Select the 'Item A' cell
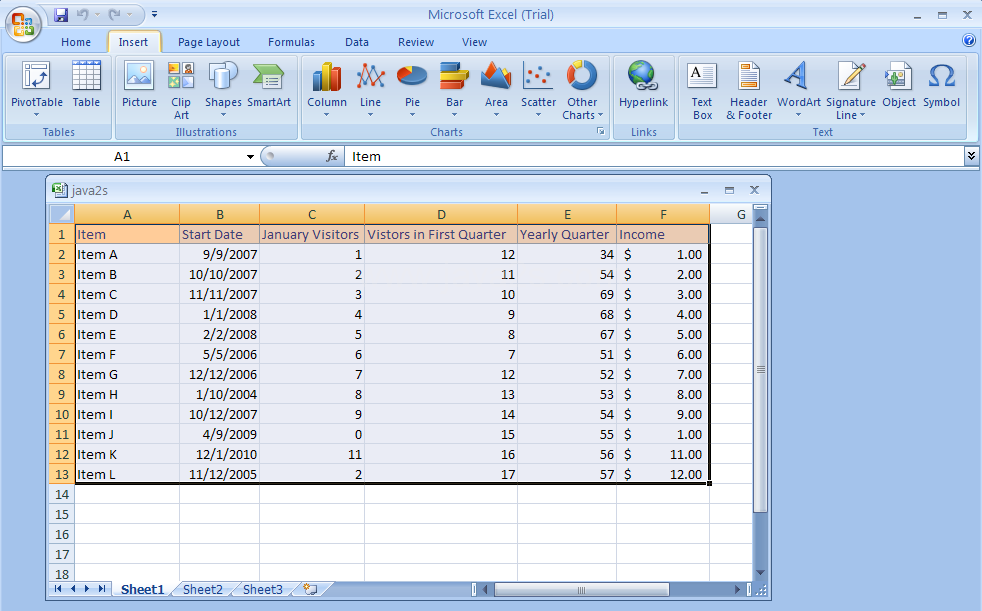Image resolution: width=982 pixels, height=611 pixels. [127, 254]
